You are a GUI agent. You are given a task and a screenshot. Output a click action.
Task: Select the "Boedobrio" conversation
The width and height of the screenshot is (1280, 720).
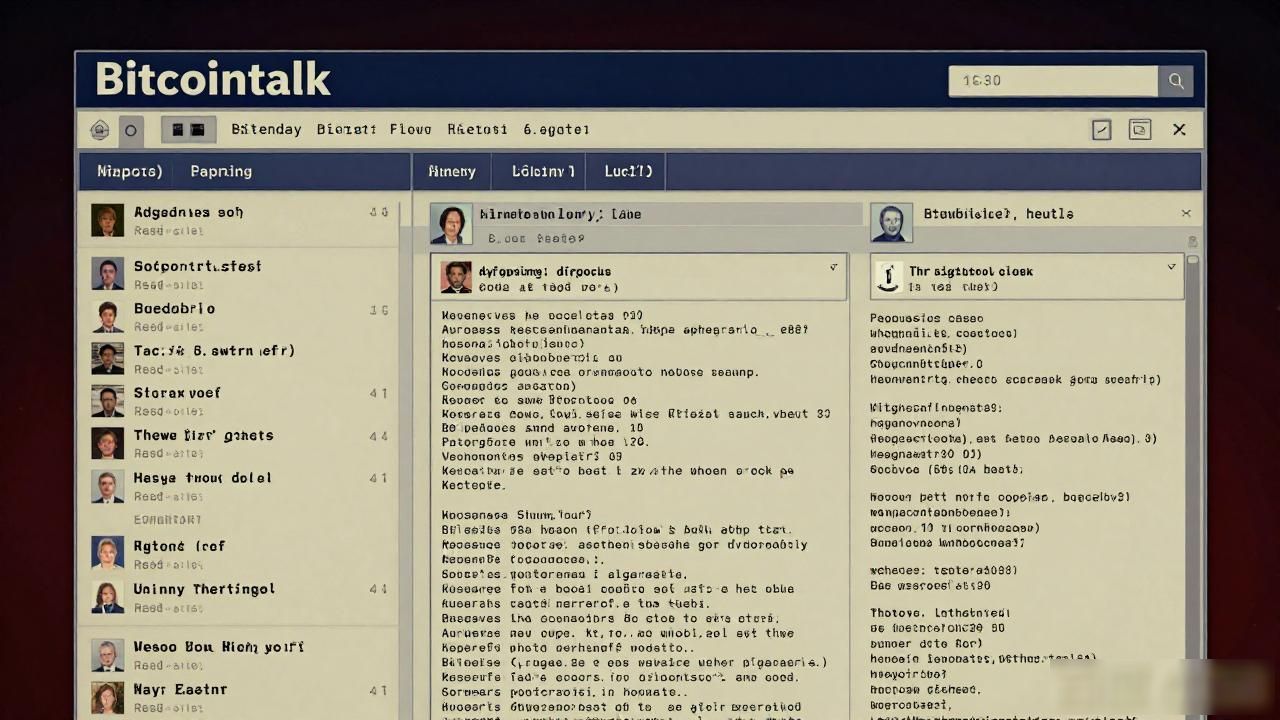238,316
